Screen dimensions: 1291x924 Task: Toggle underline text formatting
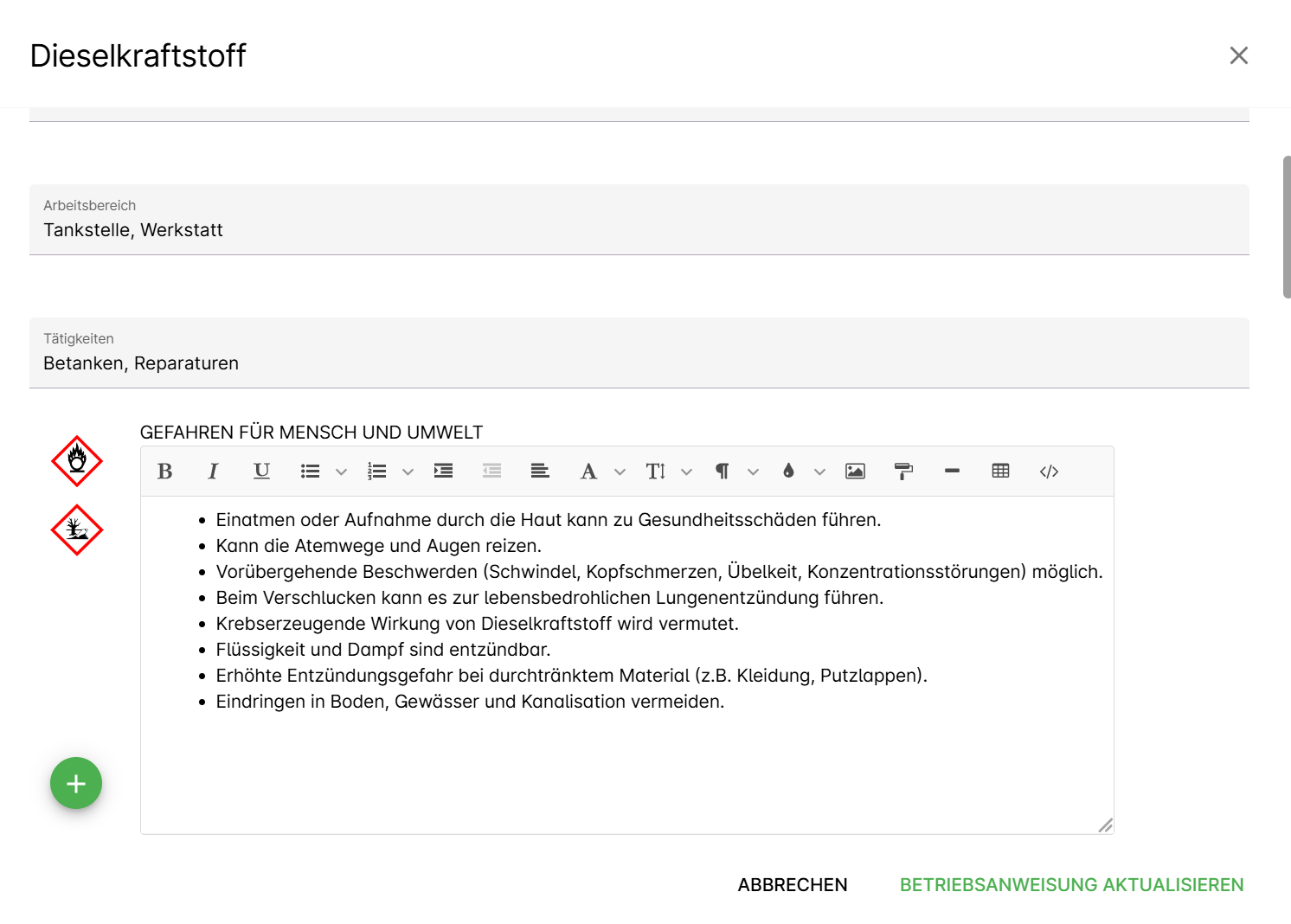[x=261, y=472]
